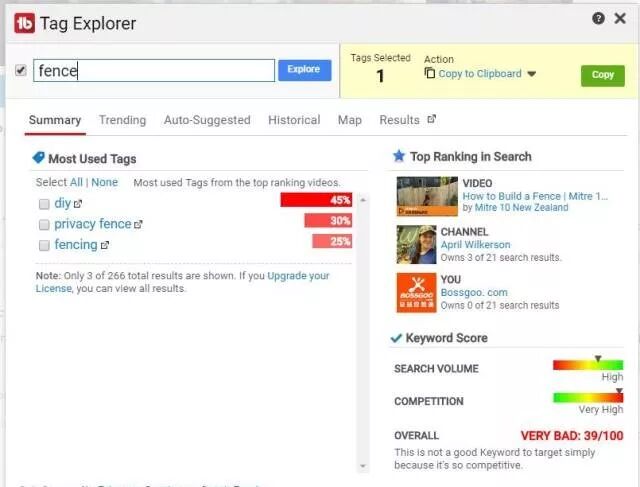640x487 pixels.
Task: Open the April Wilkerson channel link
Action: click(x=476, y=245)
